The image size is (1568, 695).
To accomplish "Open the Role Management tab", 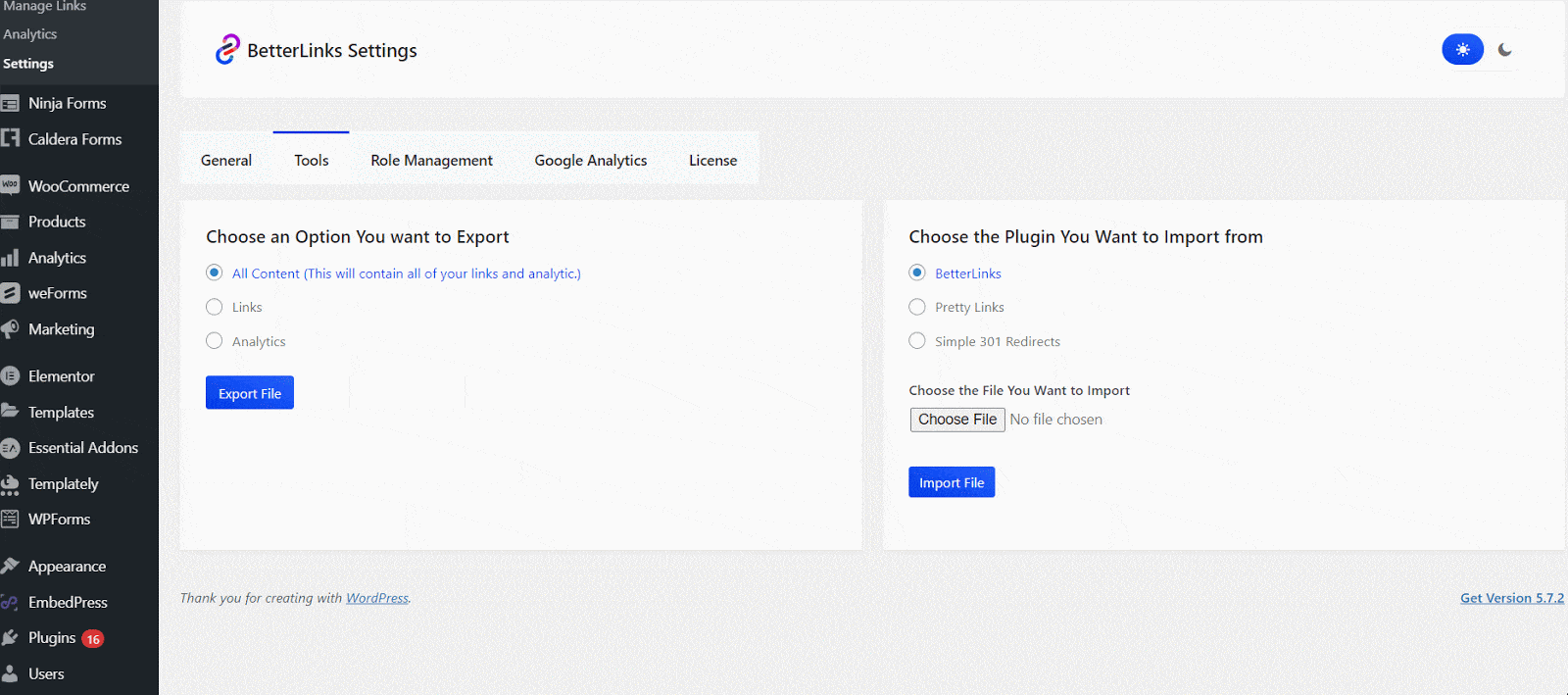I will (431, 160).
